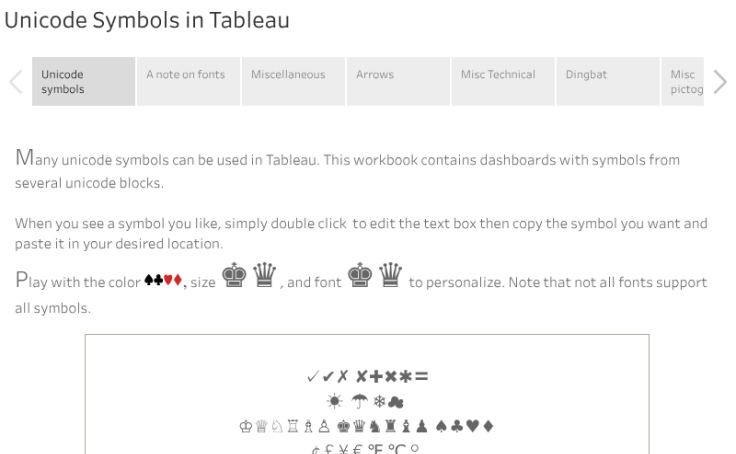Click the 'Unicode Symbols in Tableau' title
Image resolution: width=736 pixels, height=454 pixels.
click(x=147, y=21)
